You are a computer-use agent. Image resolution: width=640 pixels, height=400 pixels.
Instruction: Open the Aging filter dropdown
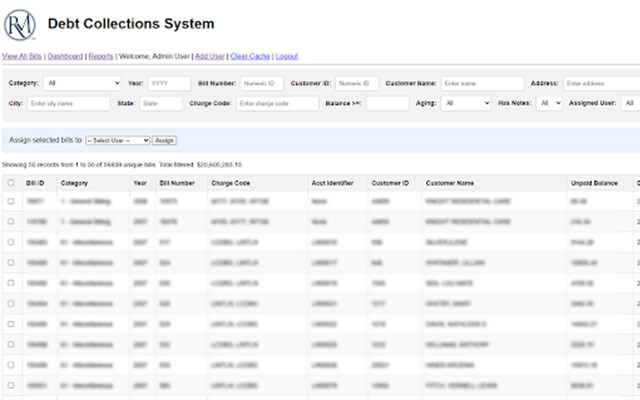point(466,103)
